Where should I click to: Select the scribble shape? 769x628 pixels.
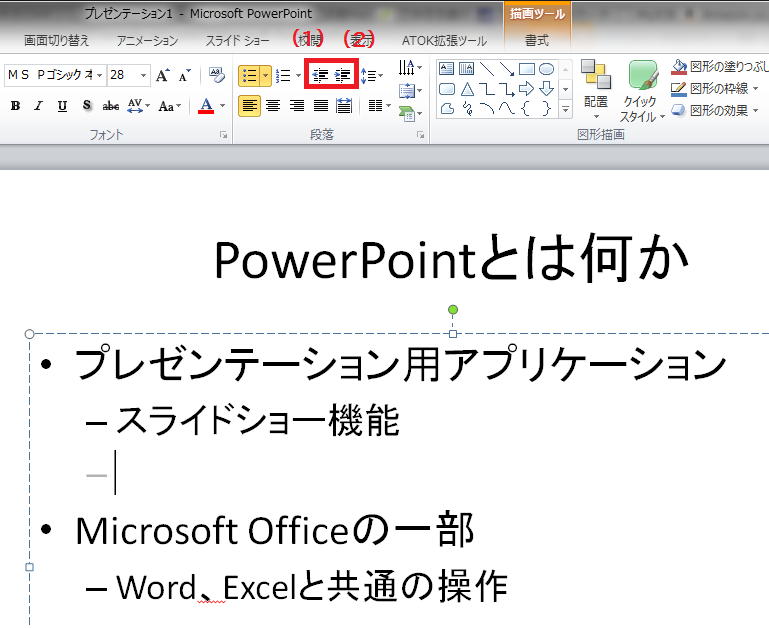pyautogui.click(x=467, y=108)
